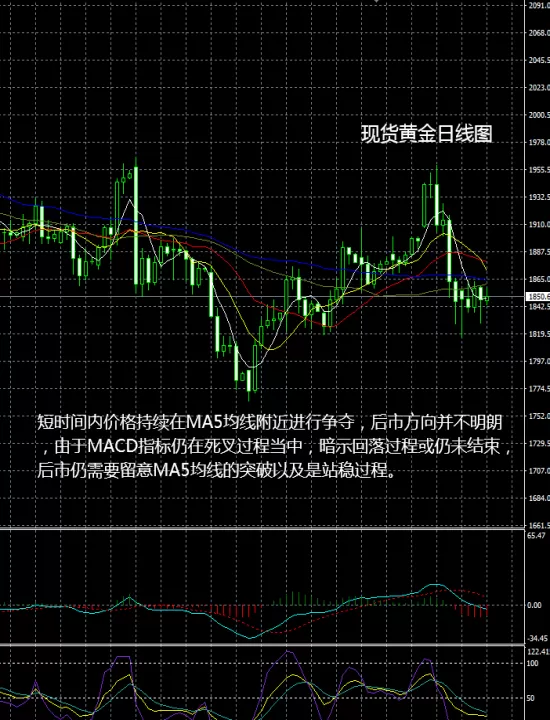Click the 1887.5 price axis label

click(x=539, y=252)
